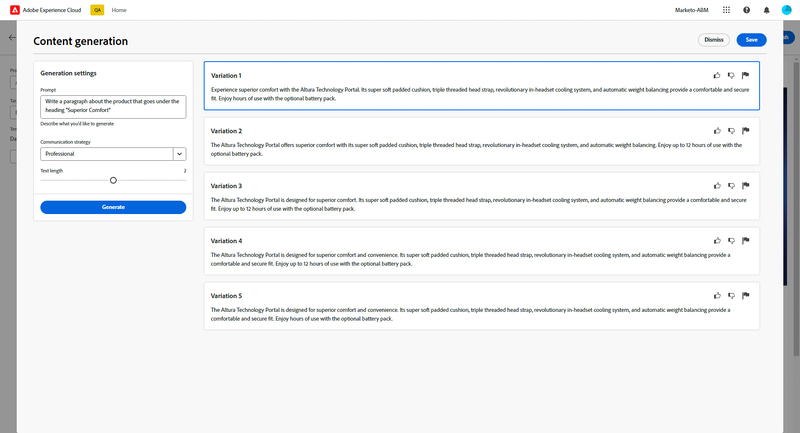Open the app switcher grid icon
The image size is (800, 433).
tap(726, 10)
